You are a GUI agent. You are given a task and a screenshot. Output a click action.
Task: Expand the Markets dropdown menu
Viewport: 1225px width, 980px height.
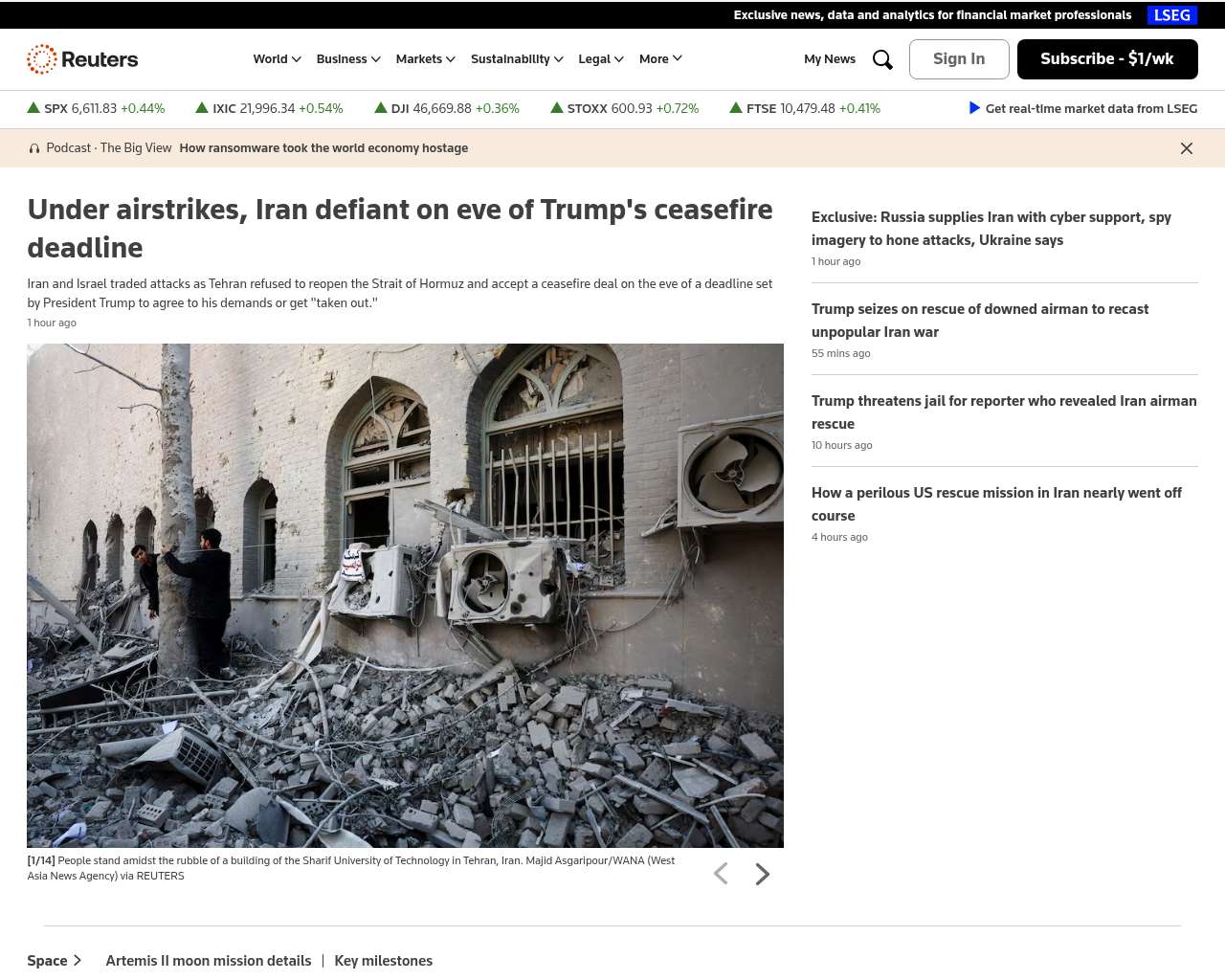[x=425, y=59]
